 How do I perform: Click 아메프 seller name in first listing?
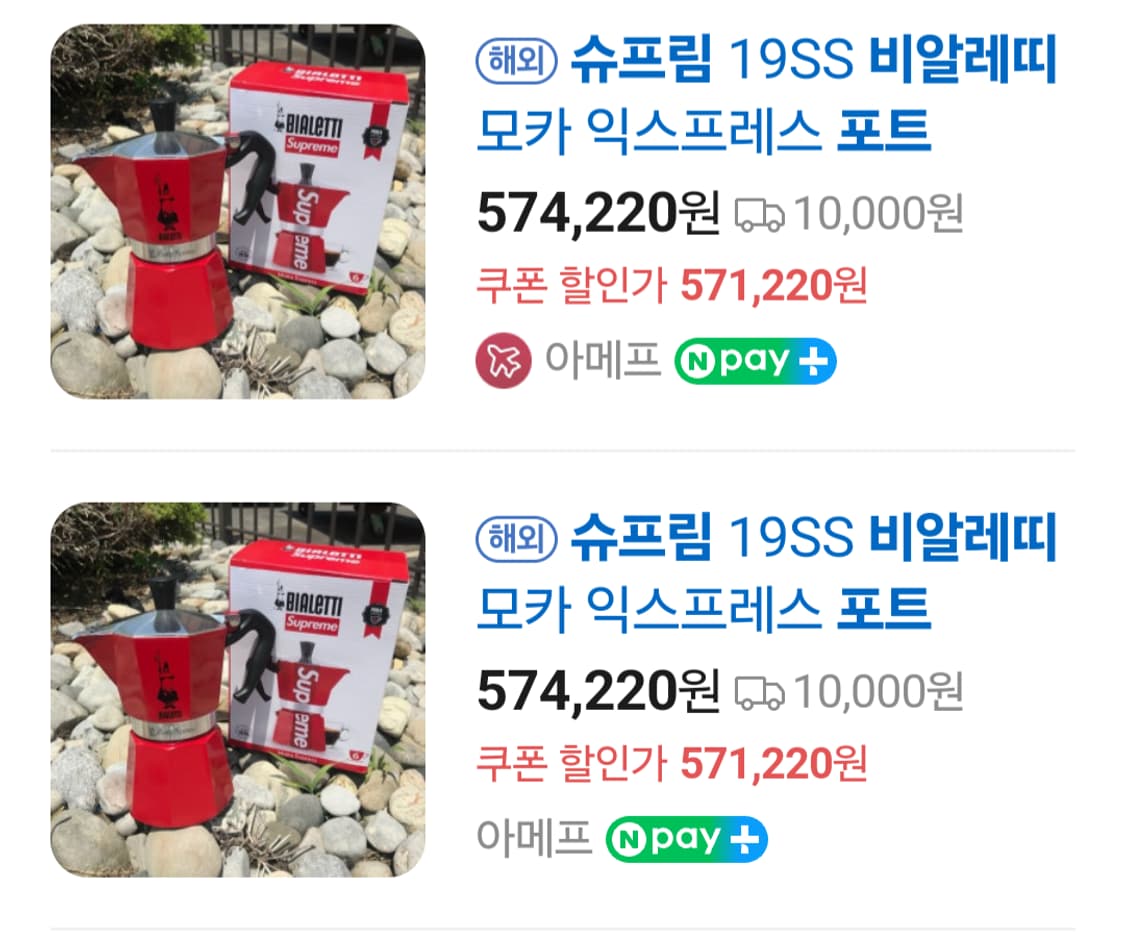pos(602,359)
